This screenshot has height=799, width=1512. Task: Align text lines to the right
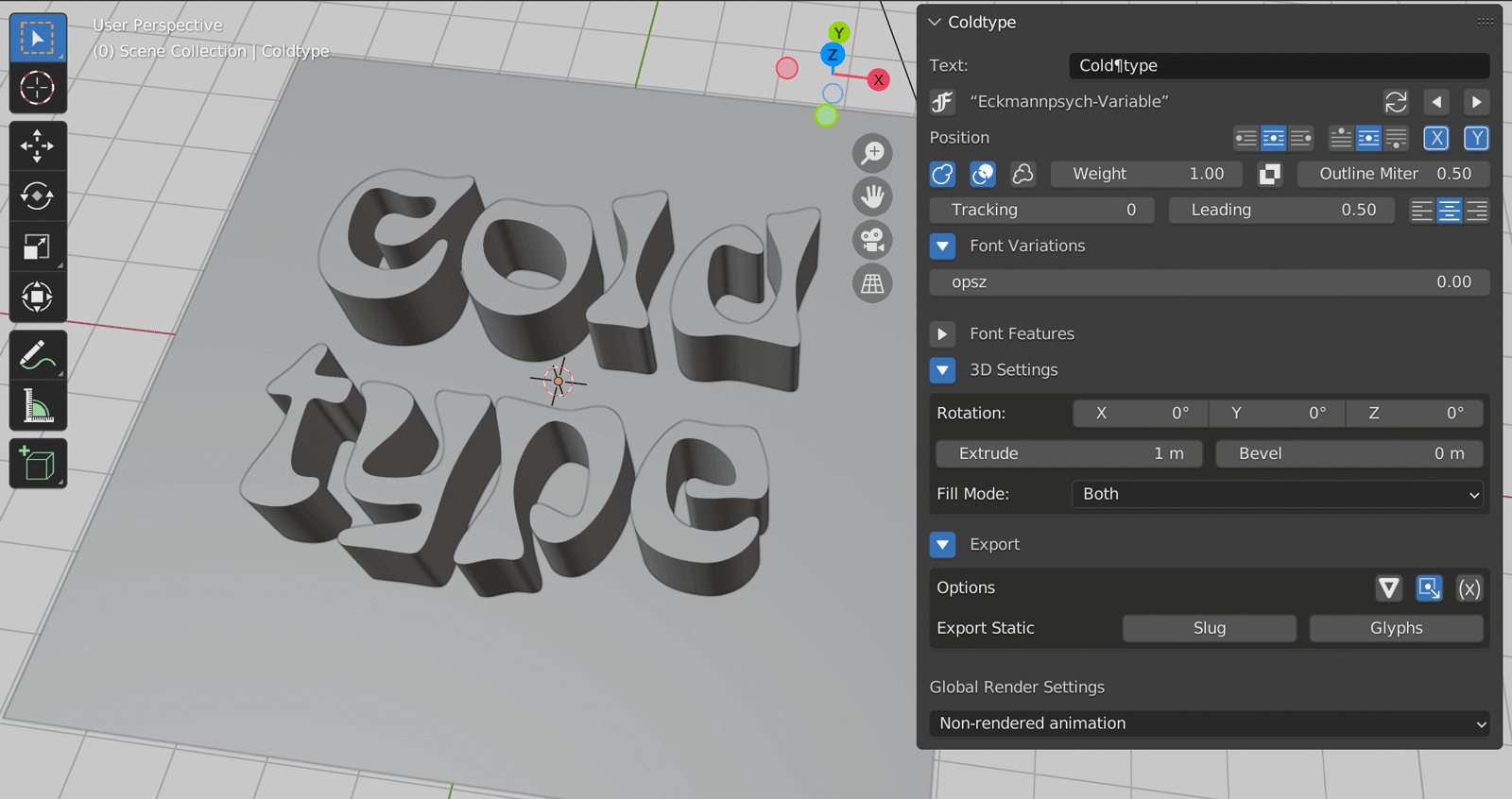click(1477, 211)
